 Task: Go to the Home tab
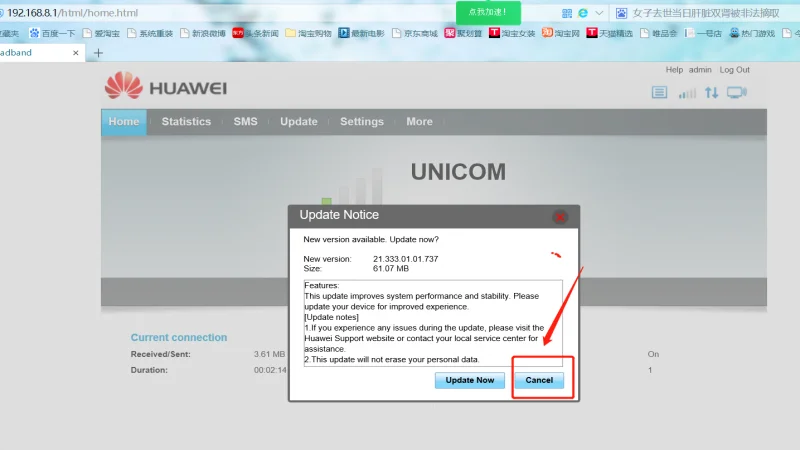pyautogui.click(x=124, y=122)
